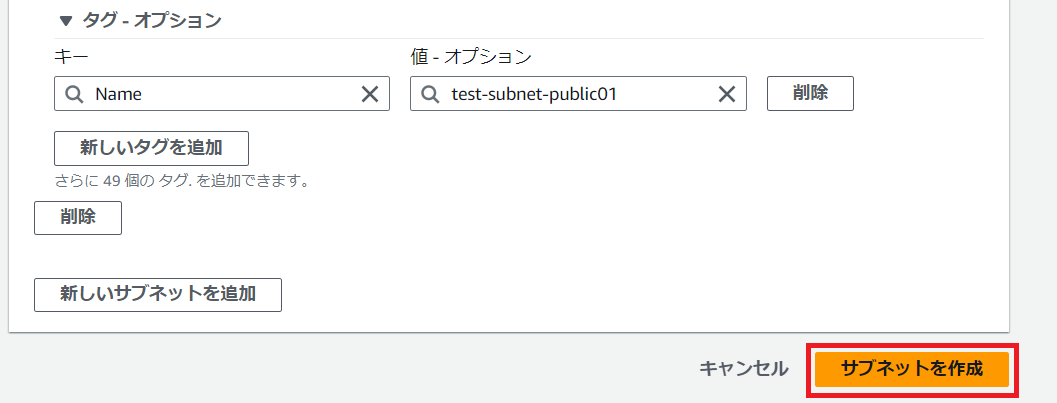Add another subnet via 新しいサブネットを追加
Viewport: 1057px width, 403px height.
point(158,294)
